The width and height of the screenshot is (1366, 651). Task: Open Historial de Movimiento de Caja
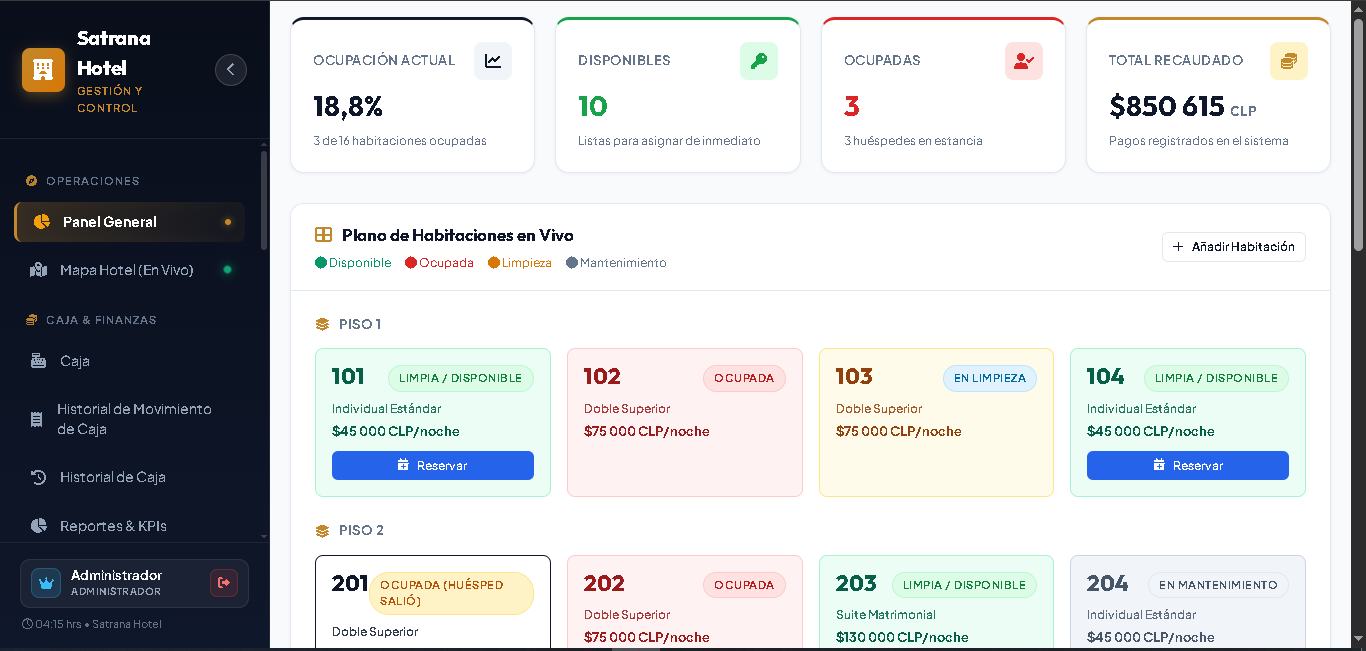(x=129, y=419)
